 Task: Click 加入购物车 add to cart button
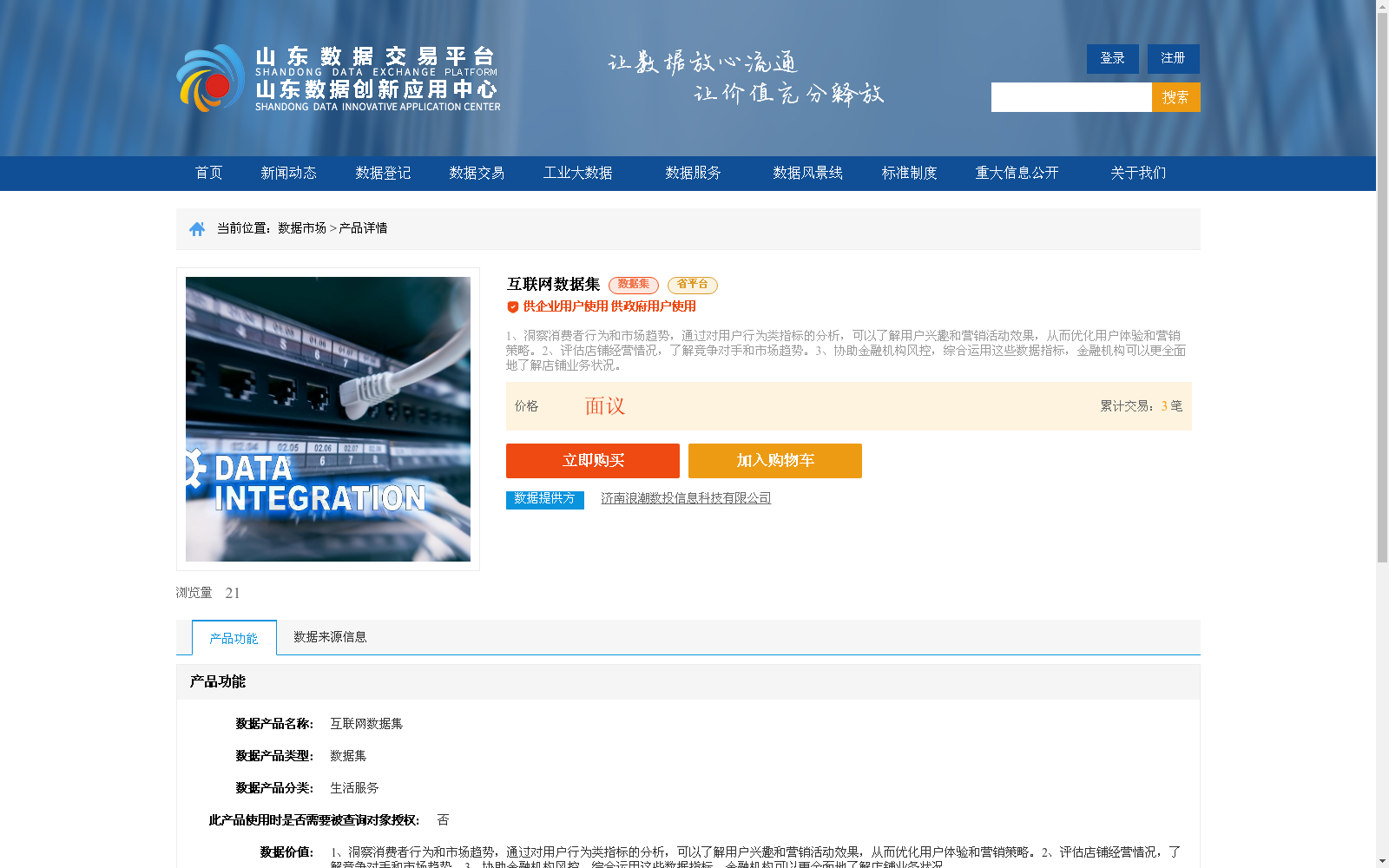click(775, 461)
